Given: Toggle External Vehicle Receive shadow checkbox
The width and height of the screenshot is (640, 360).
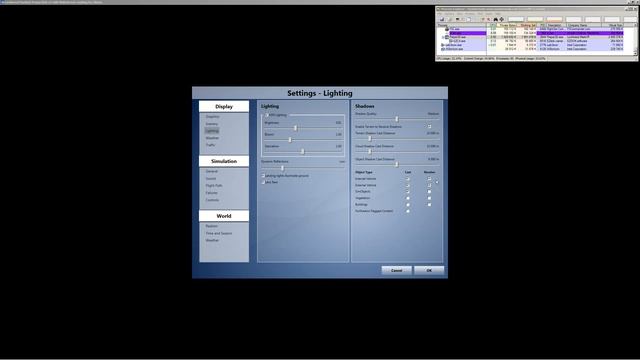Looking at the screenshot, I should 429,185.
